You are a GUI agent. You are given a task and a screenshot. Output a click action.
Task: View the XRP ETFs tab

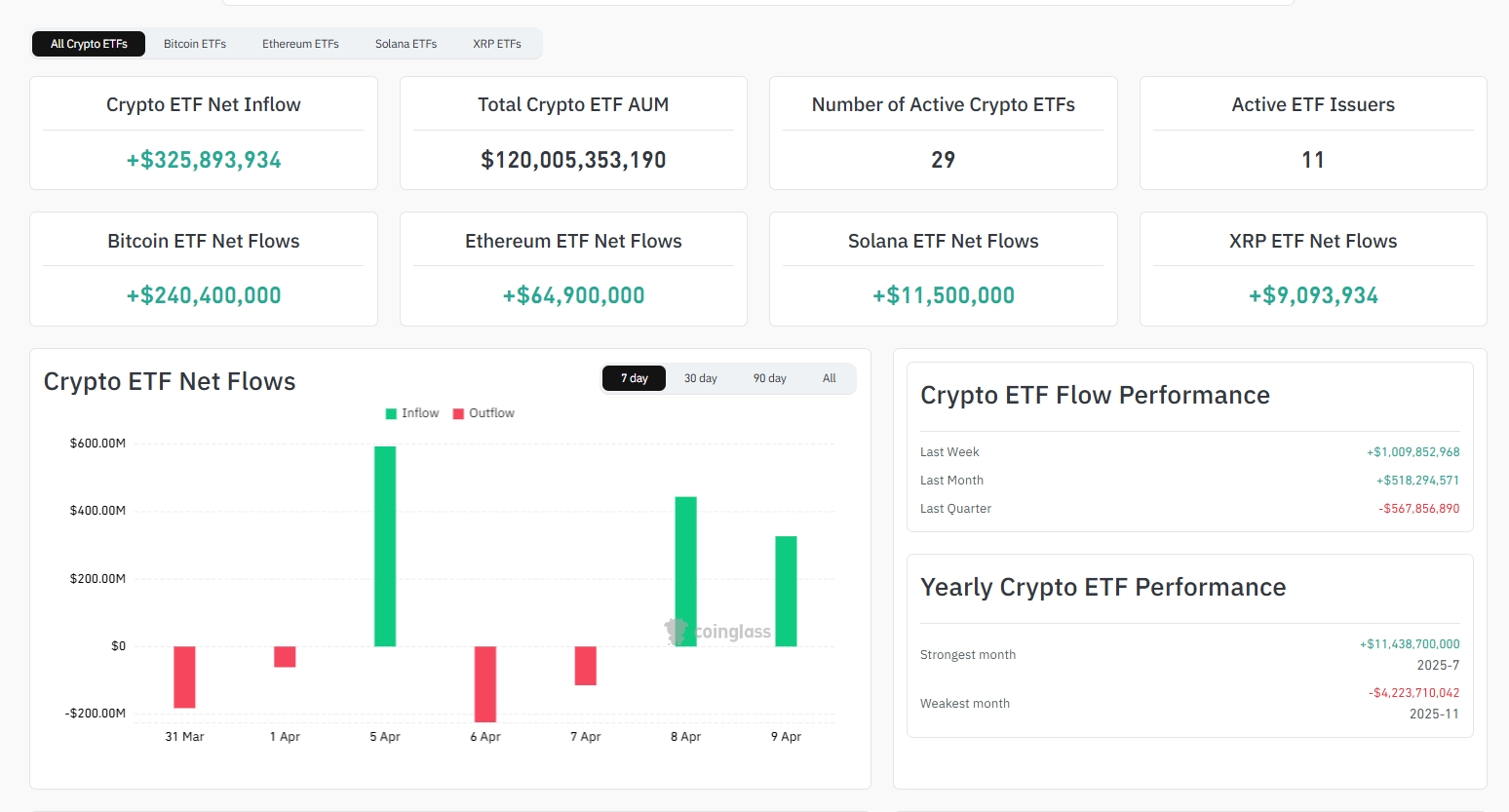[497, 43]
